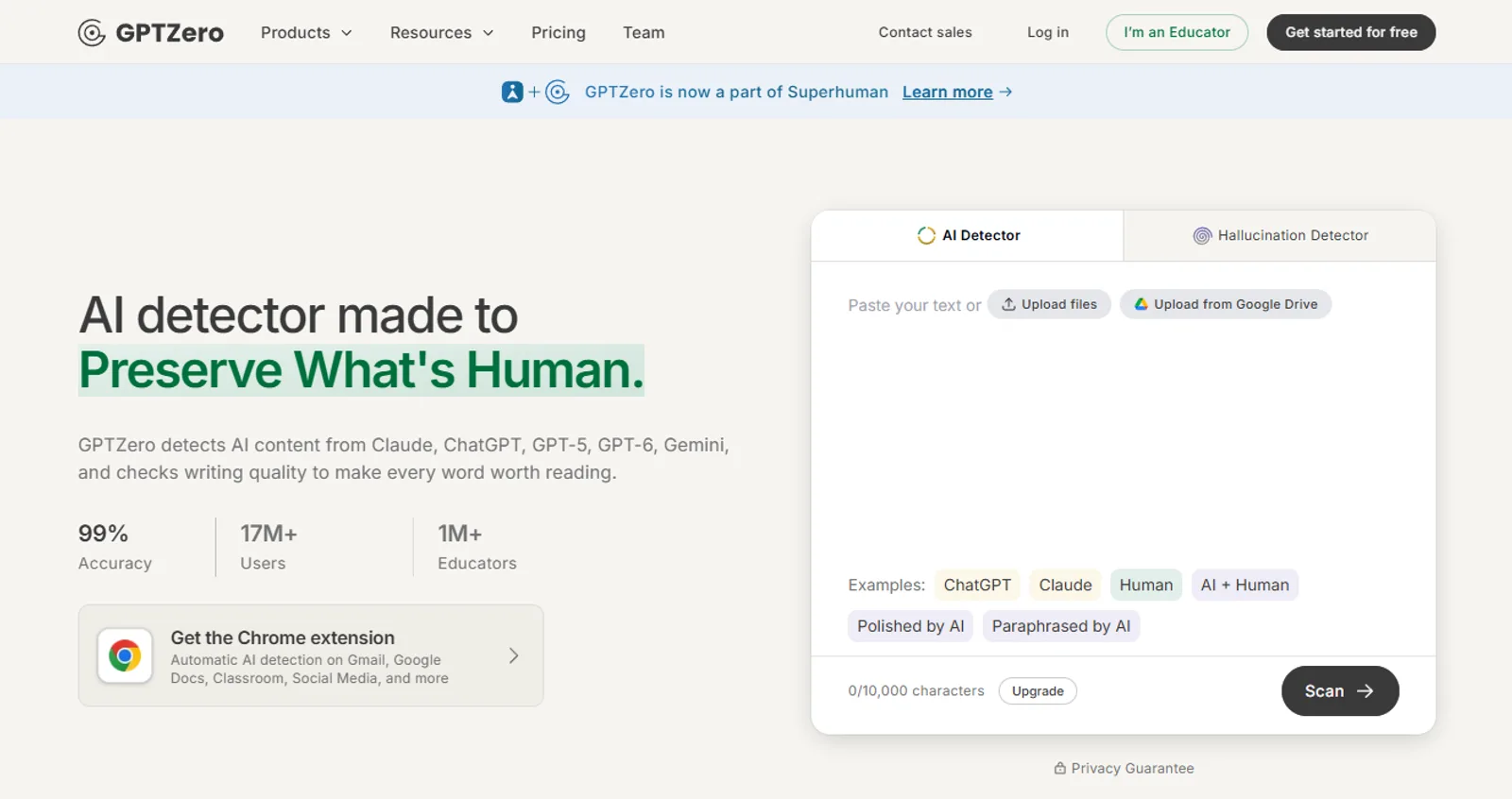Click the 99% Accuracy statistic
1512x799 pixels.
[x=115, y=547]
